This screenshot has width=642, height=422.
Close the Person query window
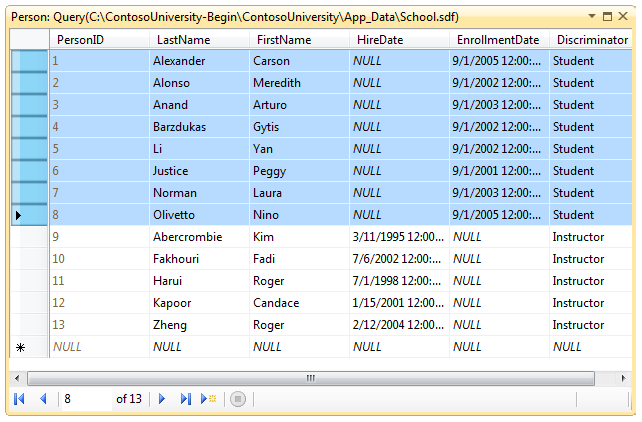(x=623, y=16)
